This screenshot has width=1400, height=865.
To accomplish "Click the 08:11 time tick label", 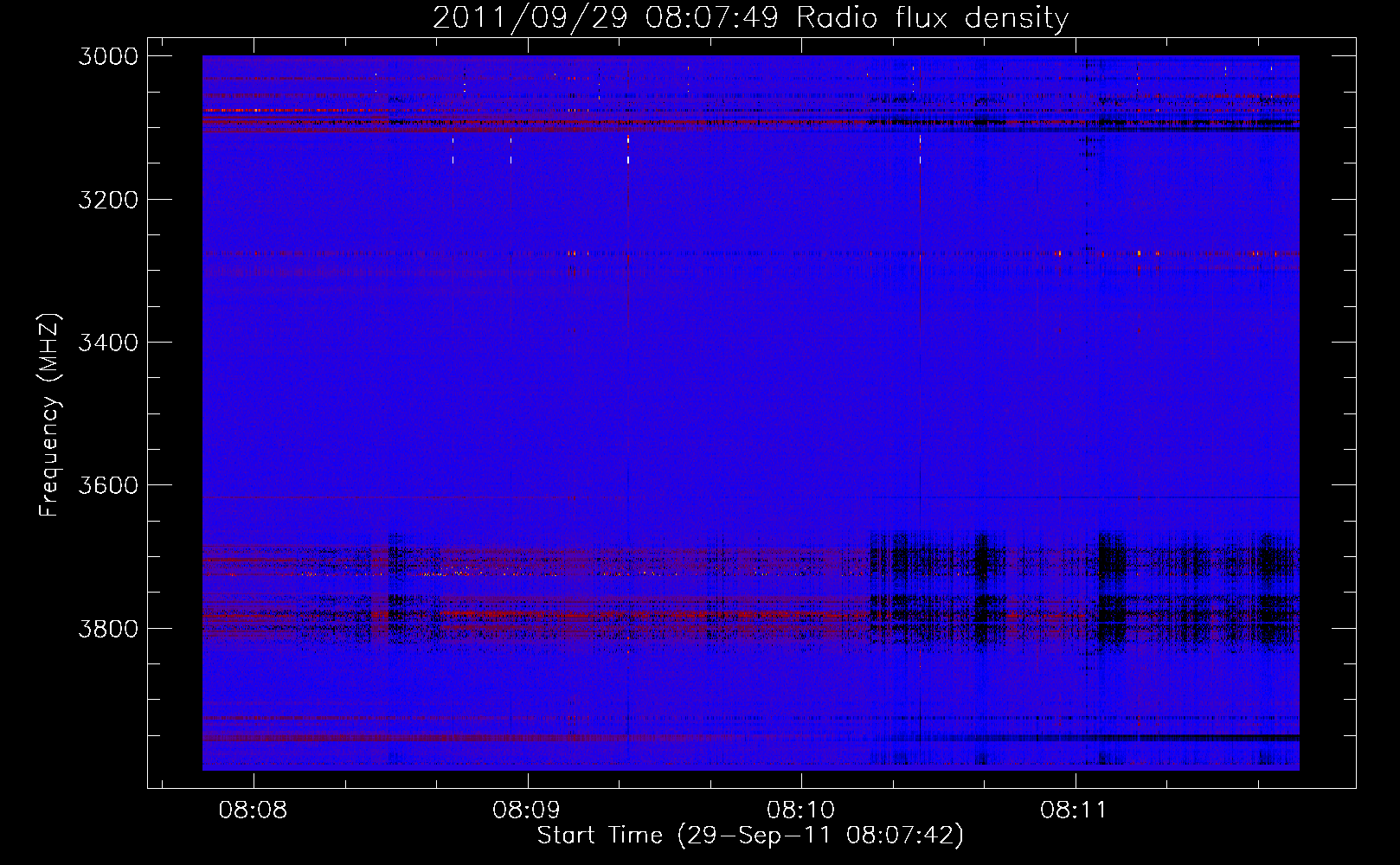I will click(1074, 810).
